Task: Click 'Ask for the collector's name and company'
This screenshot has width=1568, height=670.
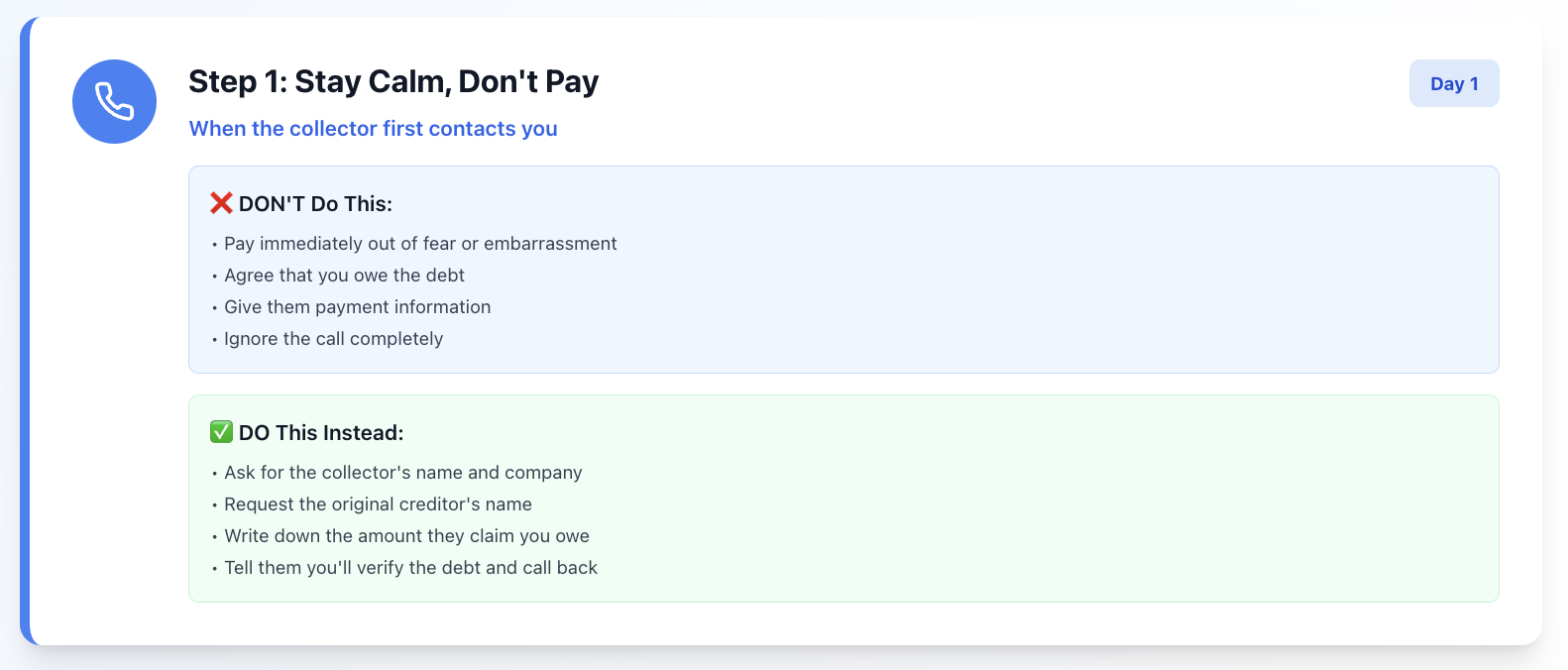Action: point(402,473)
